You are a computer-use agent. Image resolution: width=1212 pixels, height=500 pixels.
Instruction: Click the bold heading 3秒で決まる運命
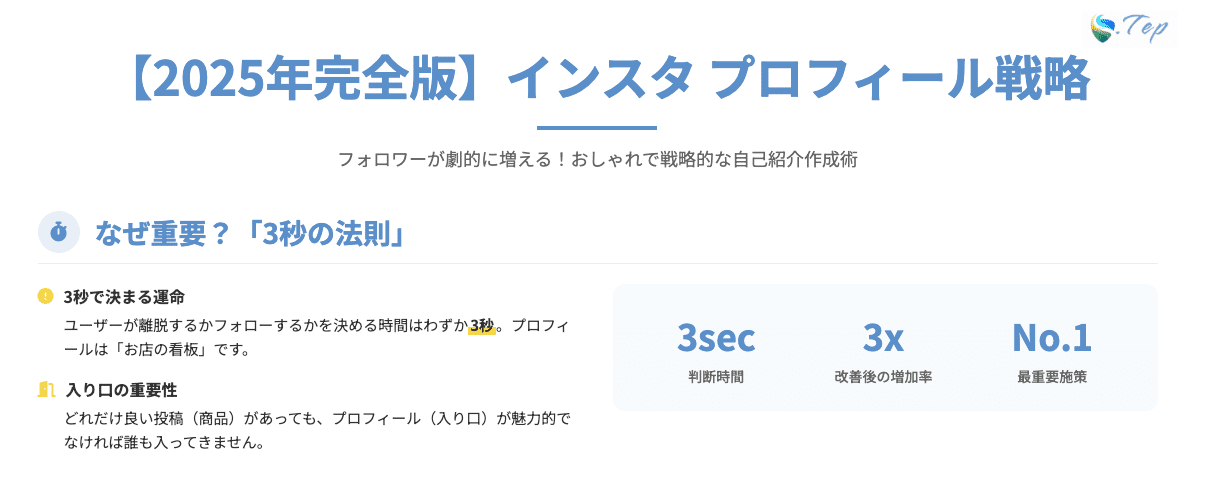pyautogui.click(x=124, y=297)
